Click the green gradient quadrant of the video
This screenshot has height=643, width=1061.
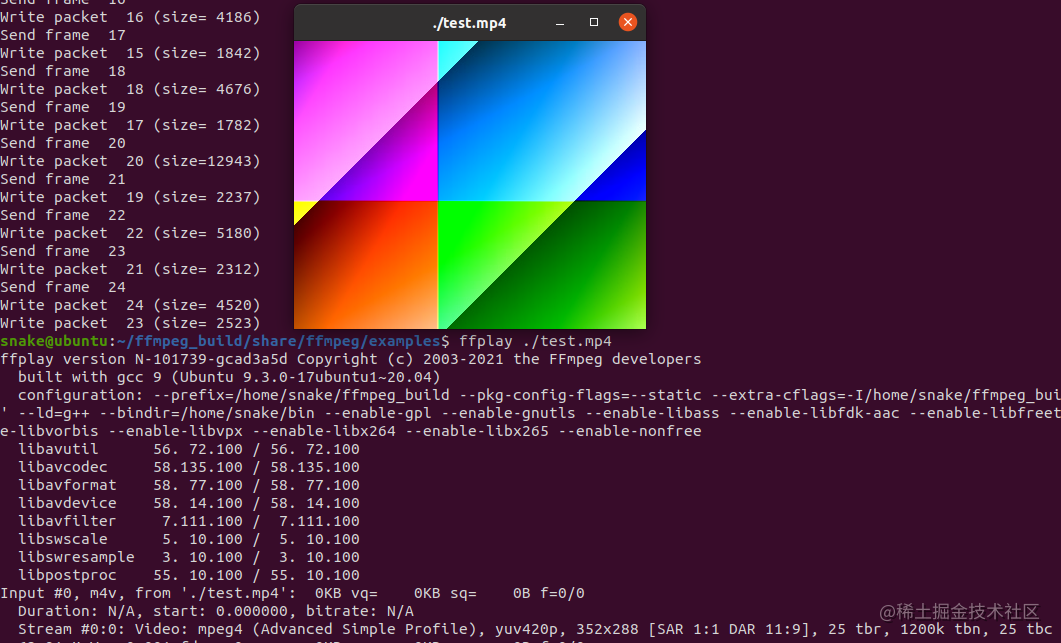(x=540, y=265)
